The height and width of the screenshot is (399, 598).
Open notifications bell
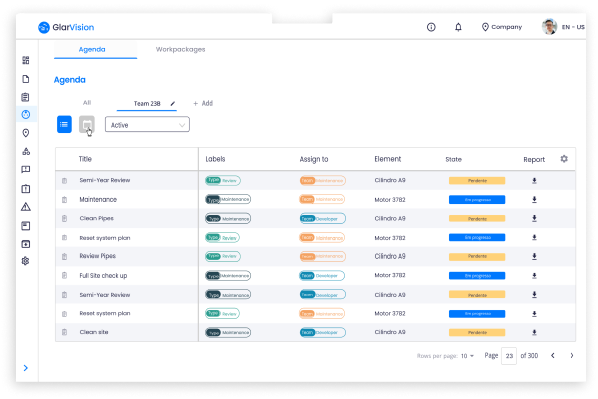[458, 27]
